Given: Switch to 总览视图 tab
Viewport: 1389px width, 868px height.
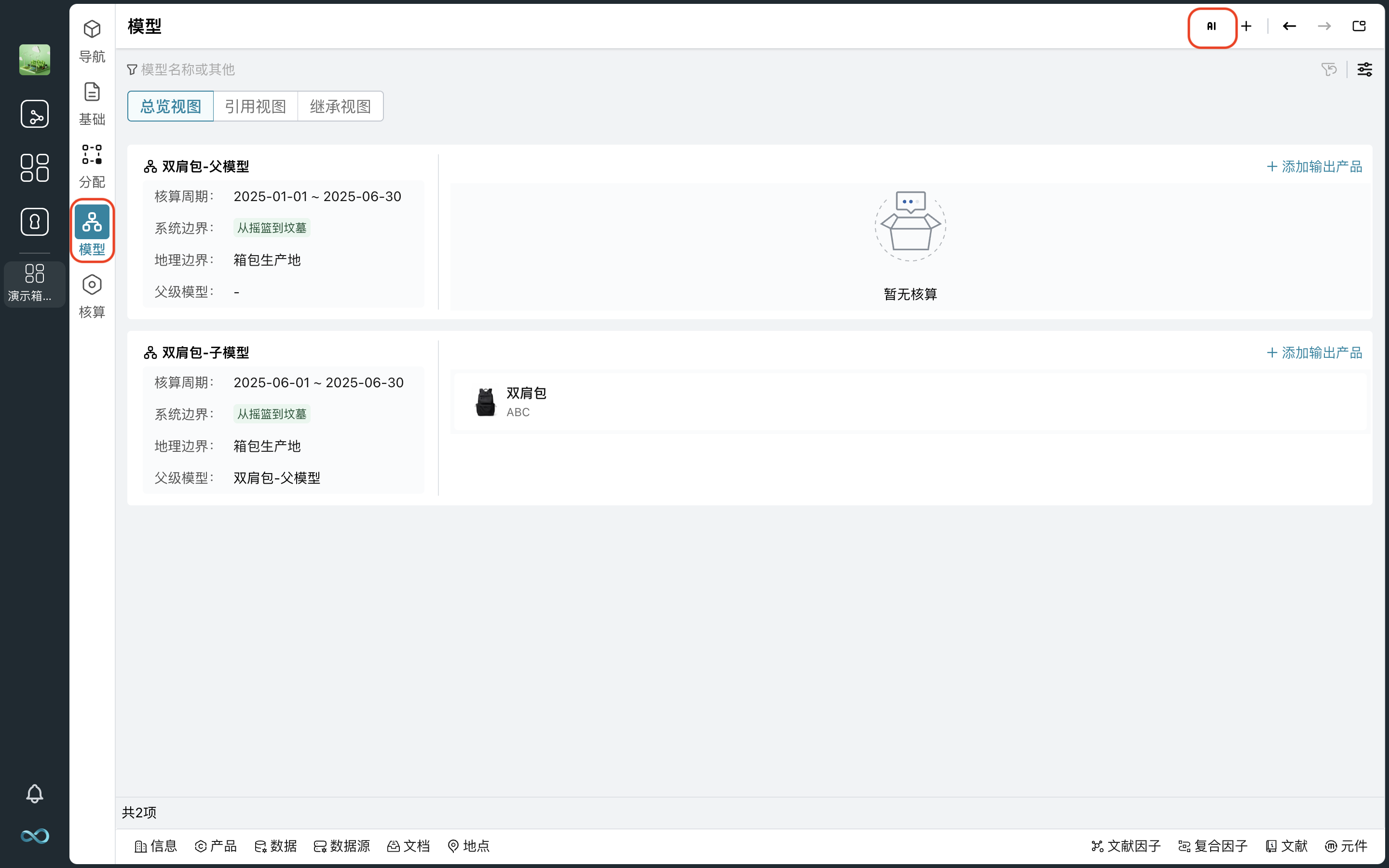Looking at the screenshot, I should 170,106.
